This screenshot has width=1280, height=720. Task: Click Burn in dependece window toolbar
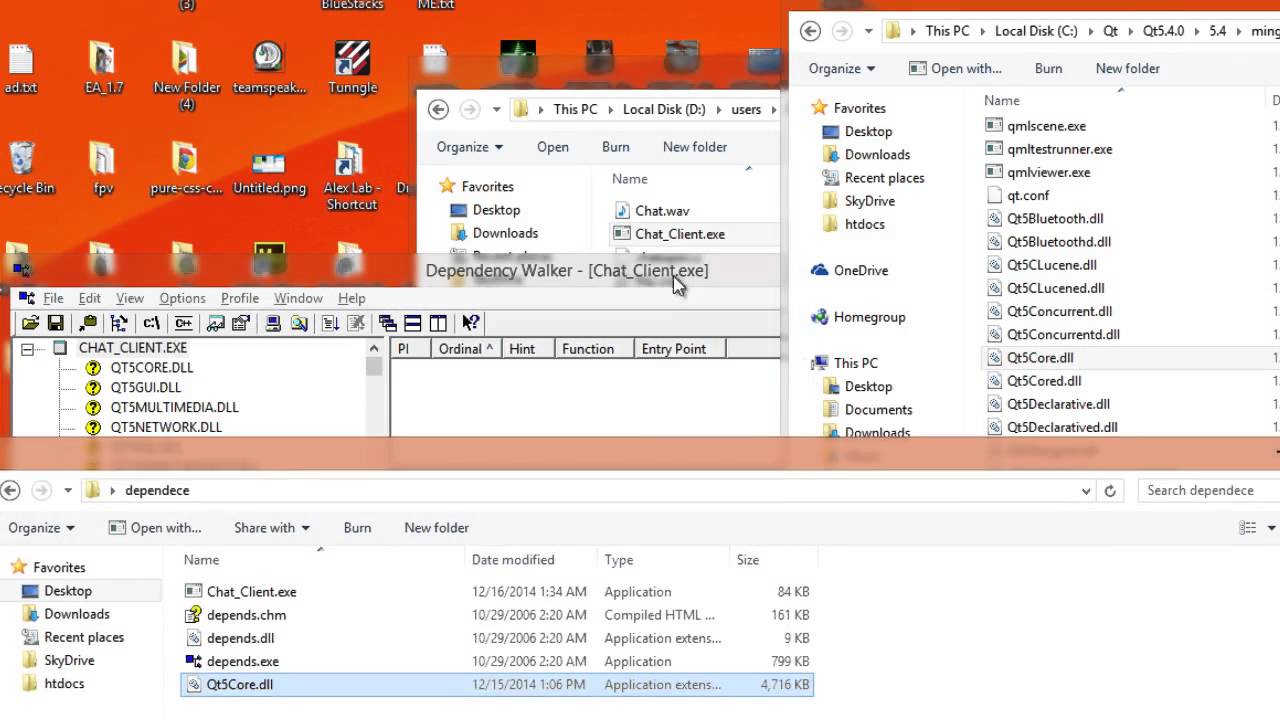(x=357, y=528)
